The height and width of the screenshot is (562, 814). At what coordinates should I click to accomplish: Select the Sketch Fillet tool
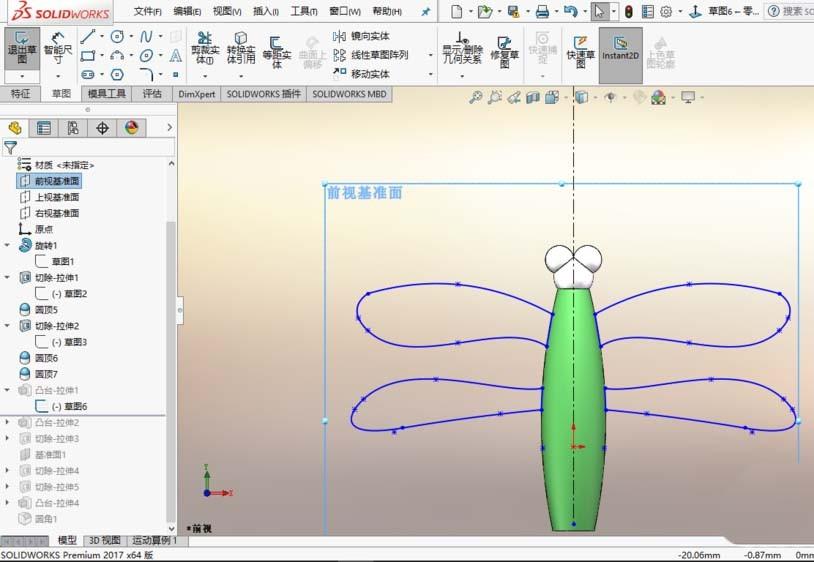point(146,75)
